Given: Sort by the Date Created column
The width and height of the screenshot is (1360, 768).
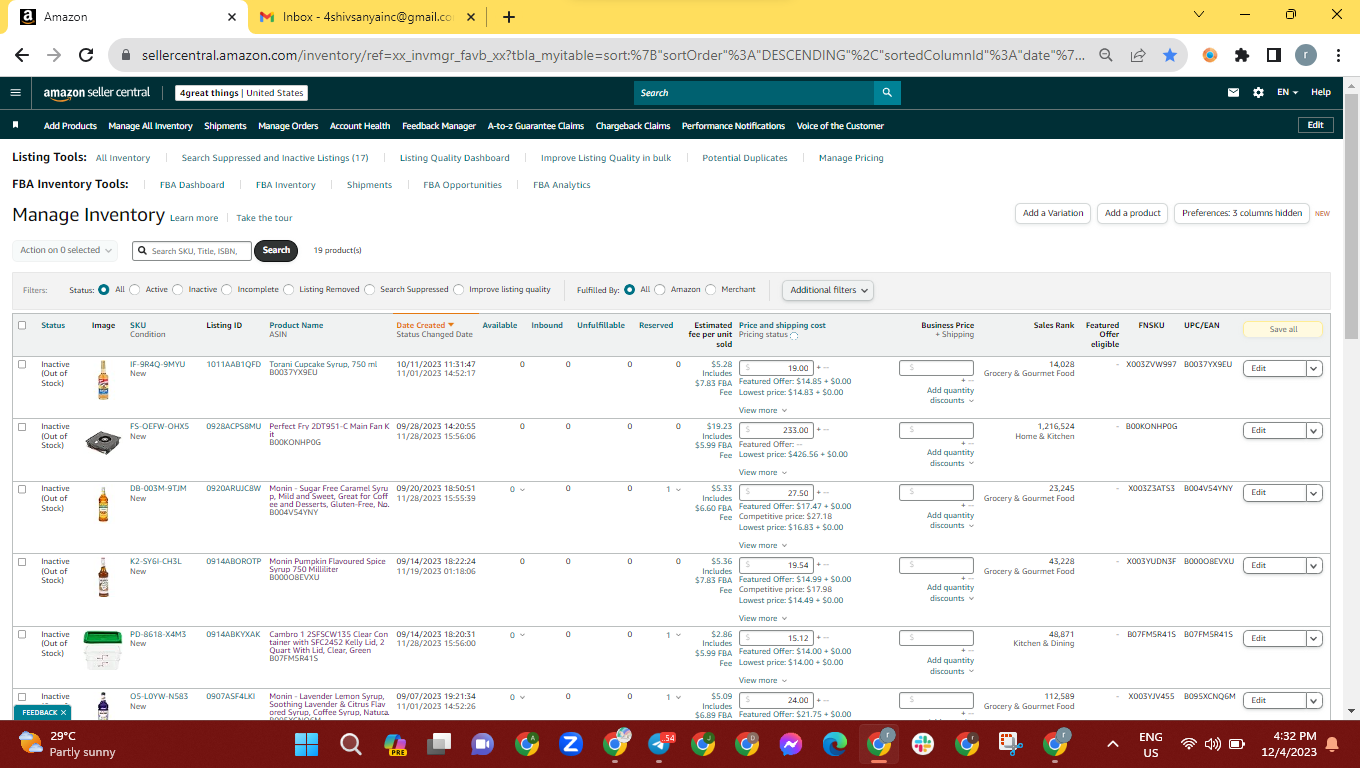Looking at the screenshot, I should pyautogui.click(x=425, y=325).
